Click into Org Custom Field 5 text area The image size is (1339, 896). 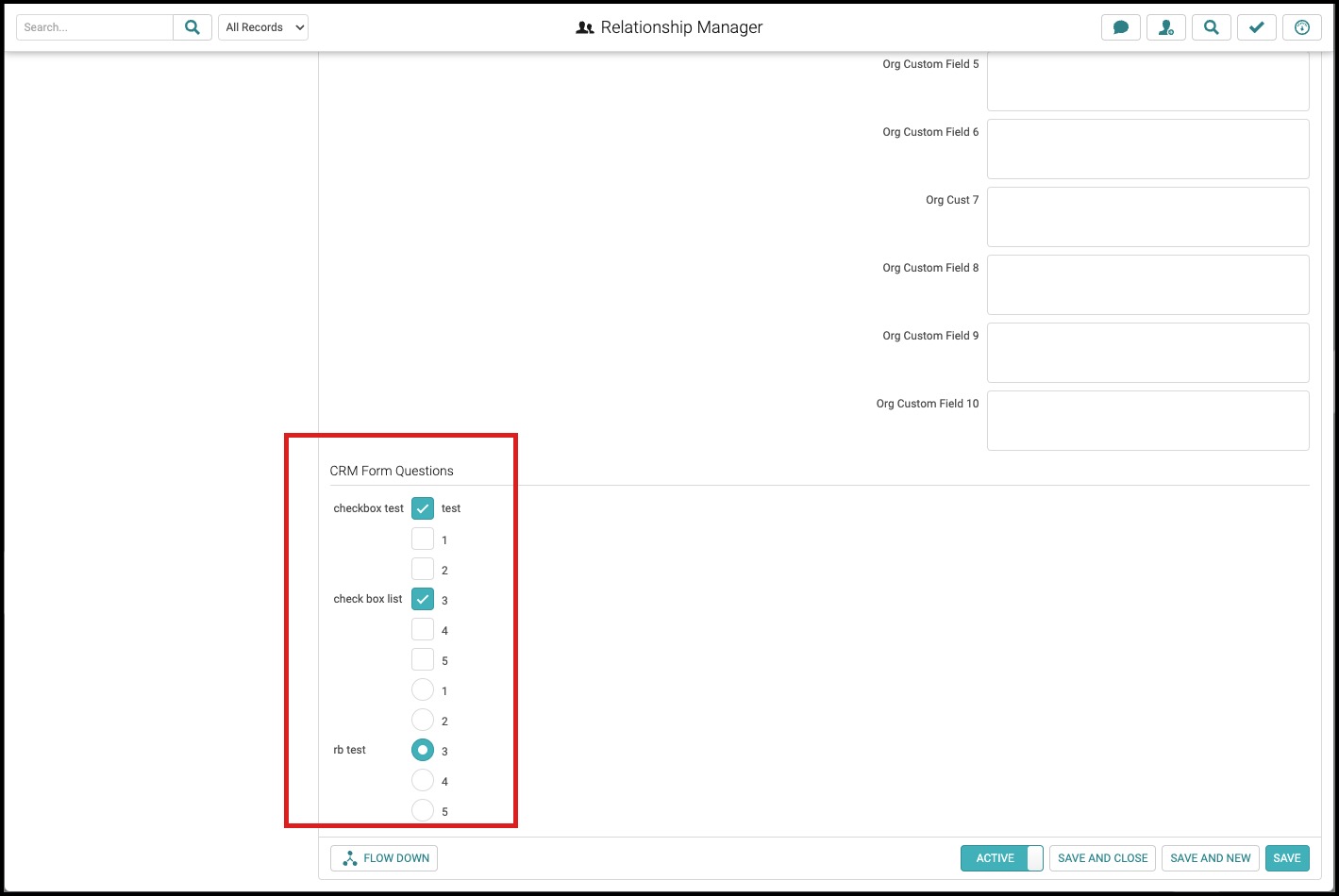(x=1148, y=81)
